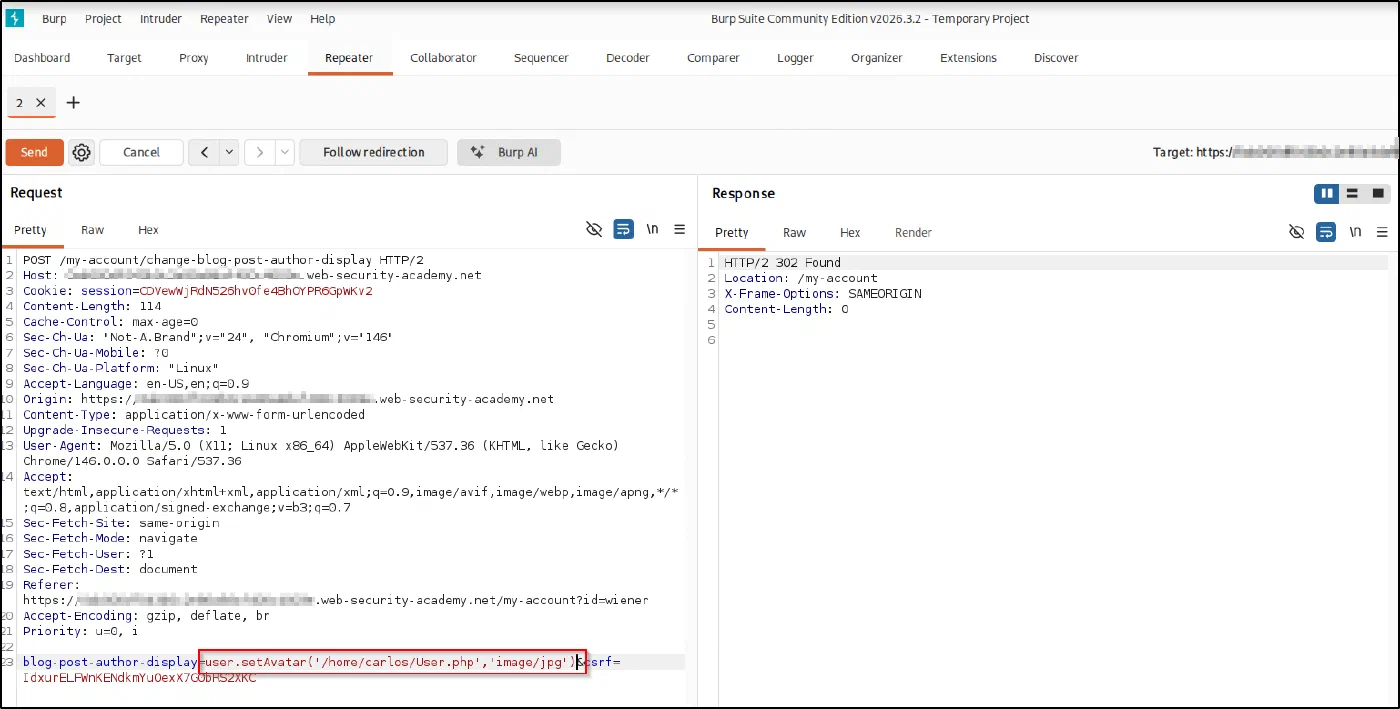The image size is (1400, 709).
Task: Open Burp AI button
Action: click(509, 152)
